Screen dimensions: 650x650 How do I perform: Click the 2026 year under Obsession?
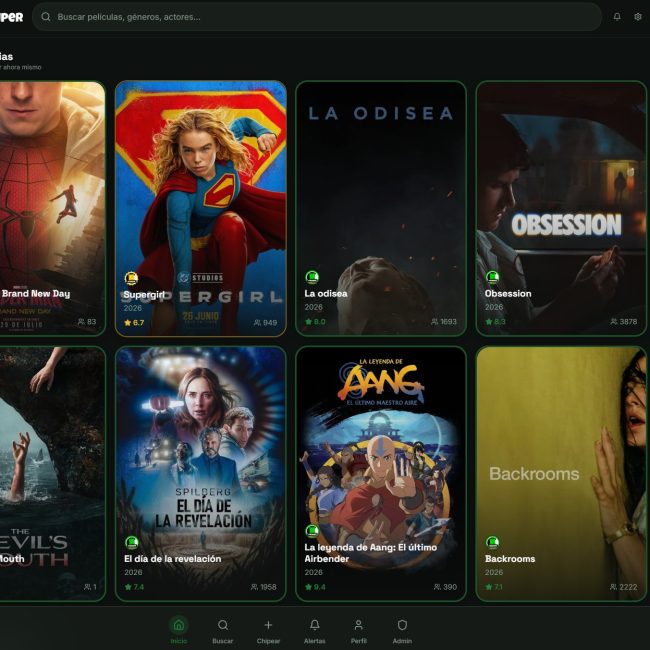(x=494, y=307)
